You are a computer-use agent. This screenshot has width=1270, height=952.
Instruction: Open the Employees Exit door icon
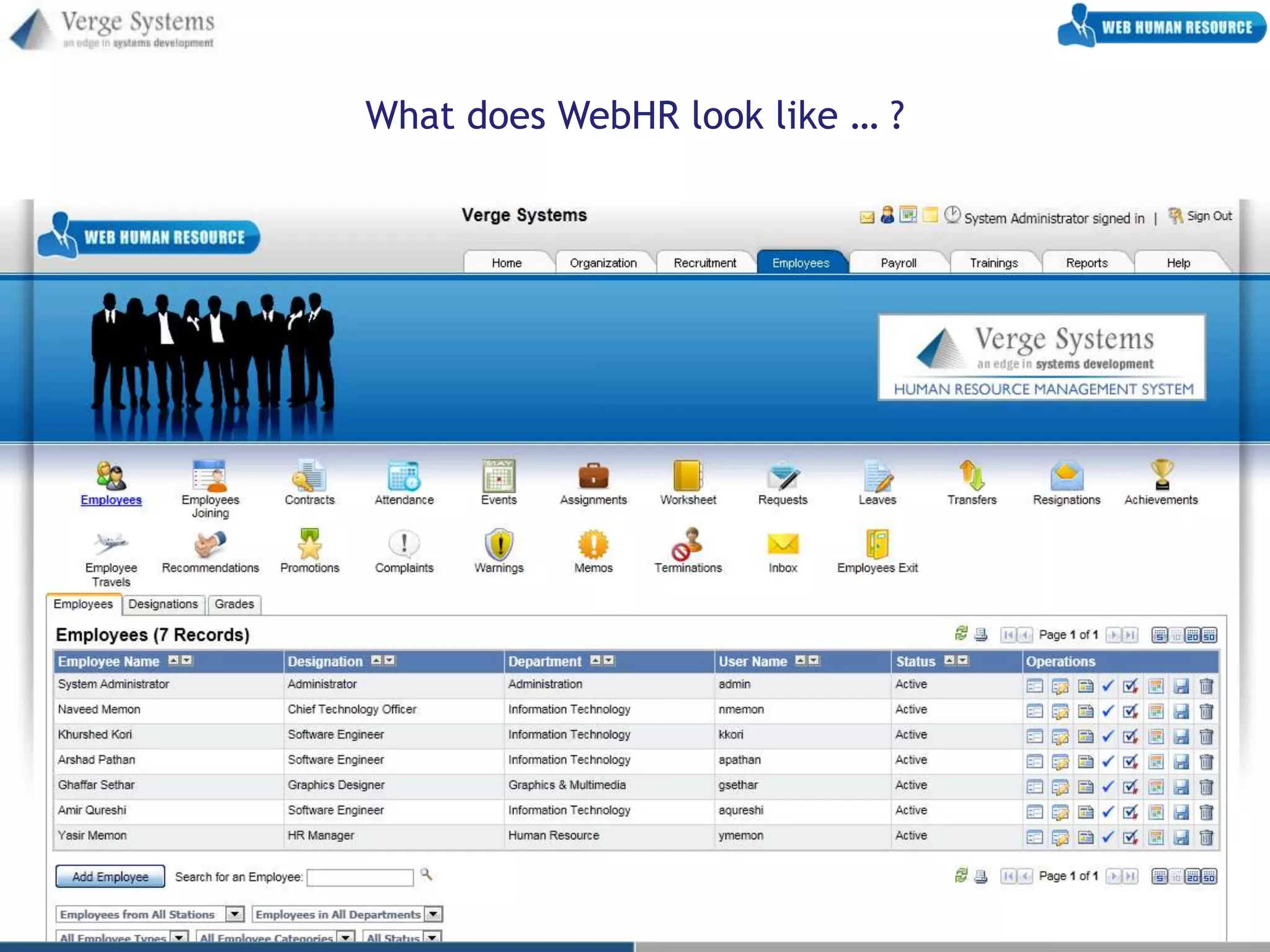tap(877, 544)
